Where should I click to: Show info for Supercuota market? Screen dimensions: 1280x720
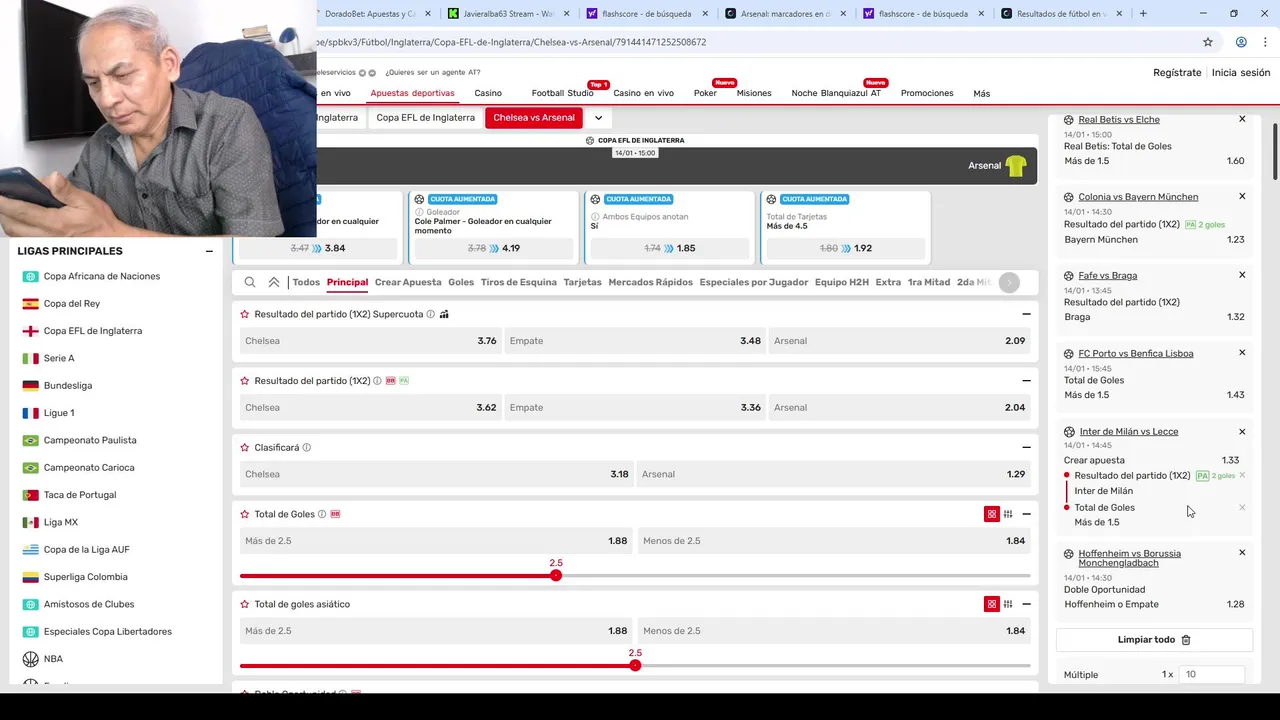click(431, 314)
